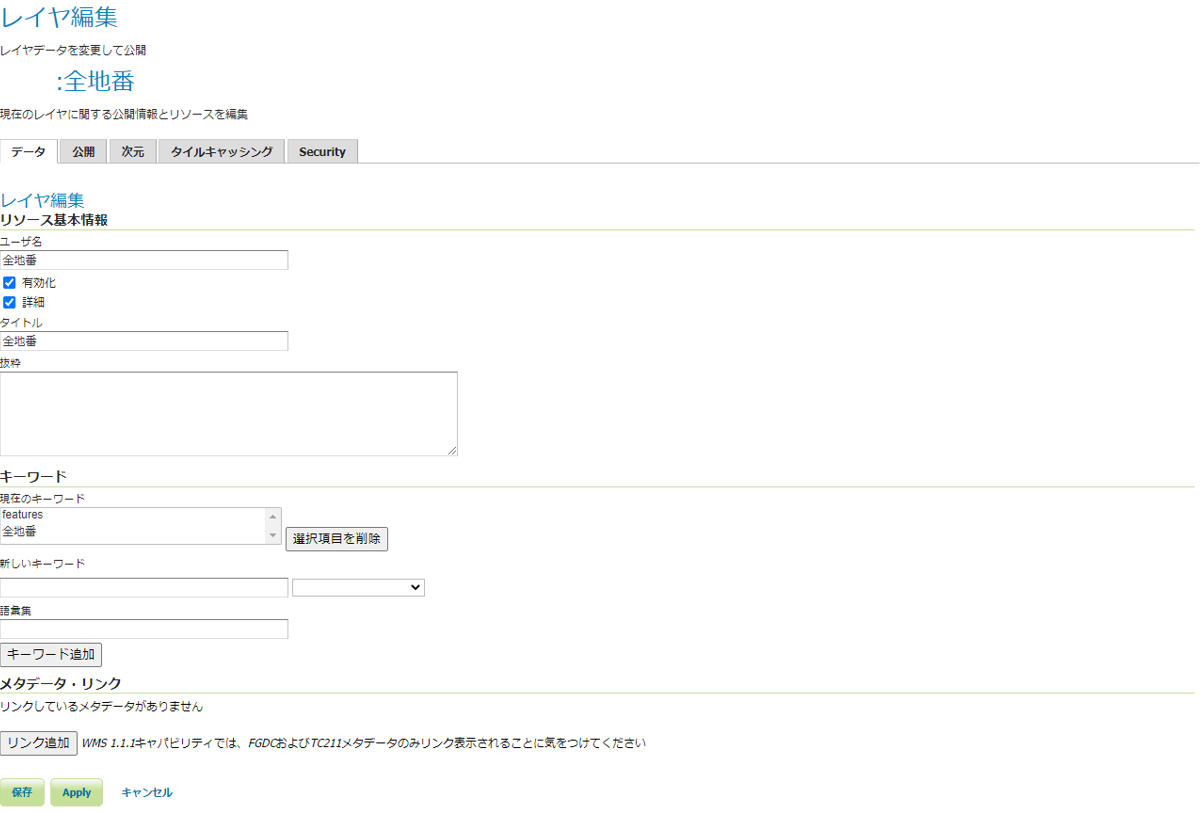
Task: Switch to タイルキャッシング tab
Action: click(x=221, y=152)
